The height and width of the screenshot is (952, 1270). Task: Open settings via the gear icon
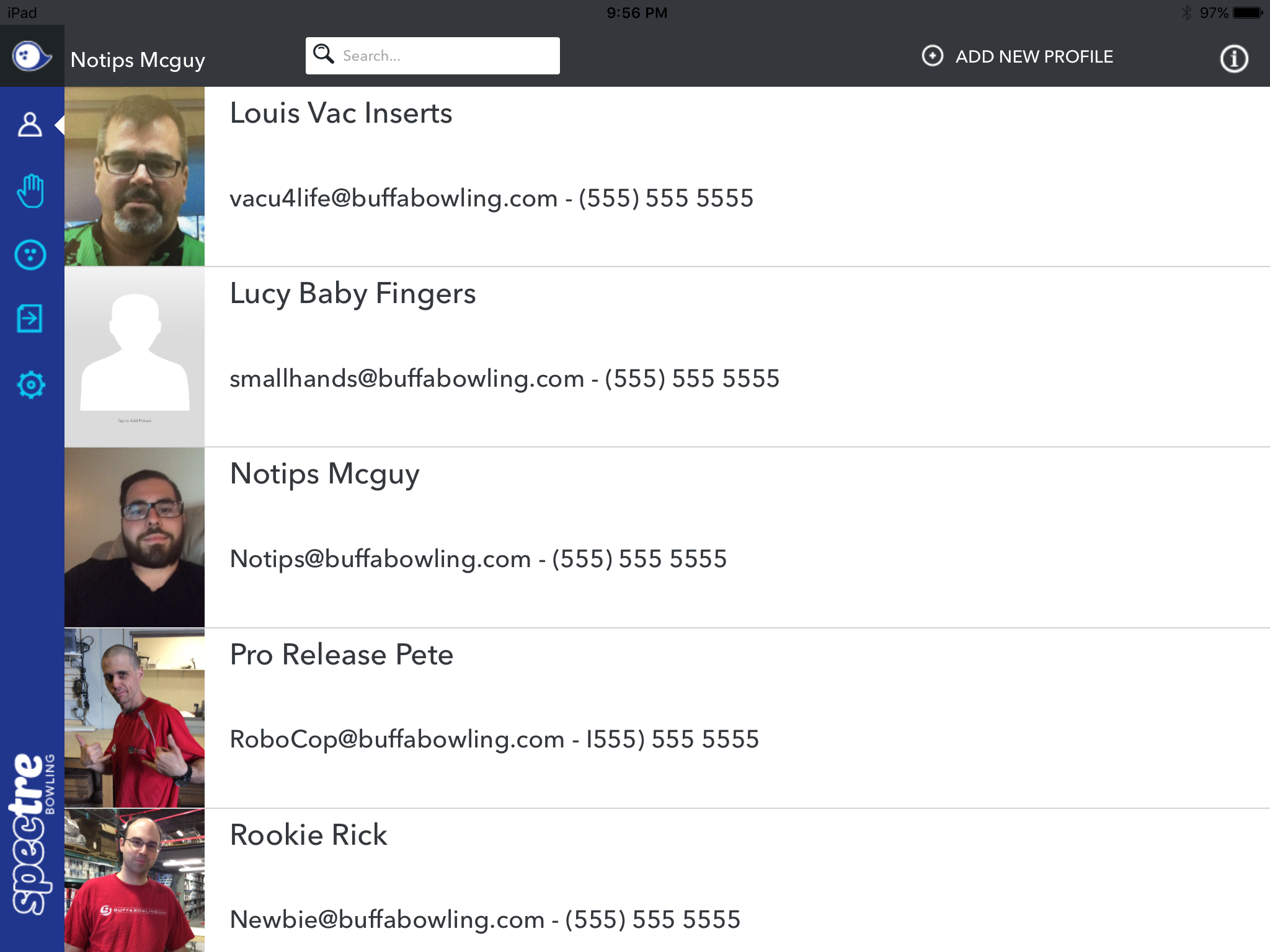(x=31, y=384)
